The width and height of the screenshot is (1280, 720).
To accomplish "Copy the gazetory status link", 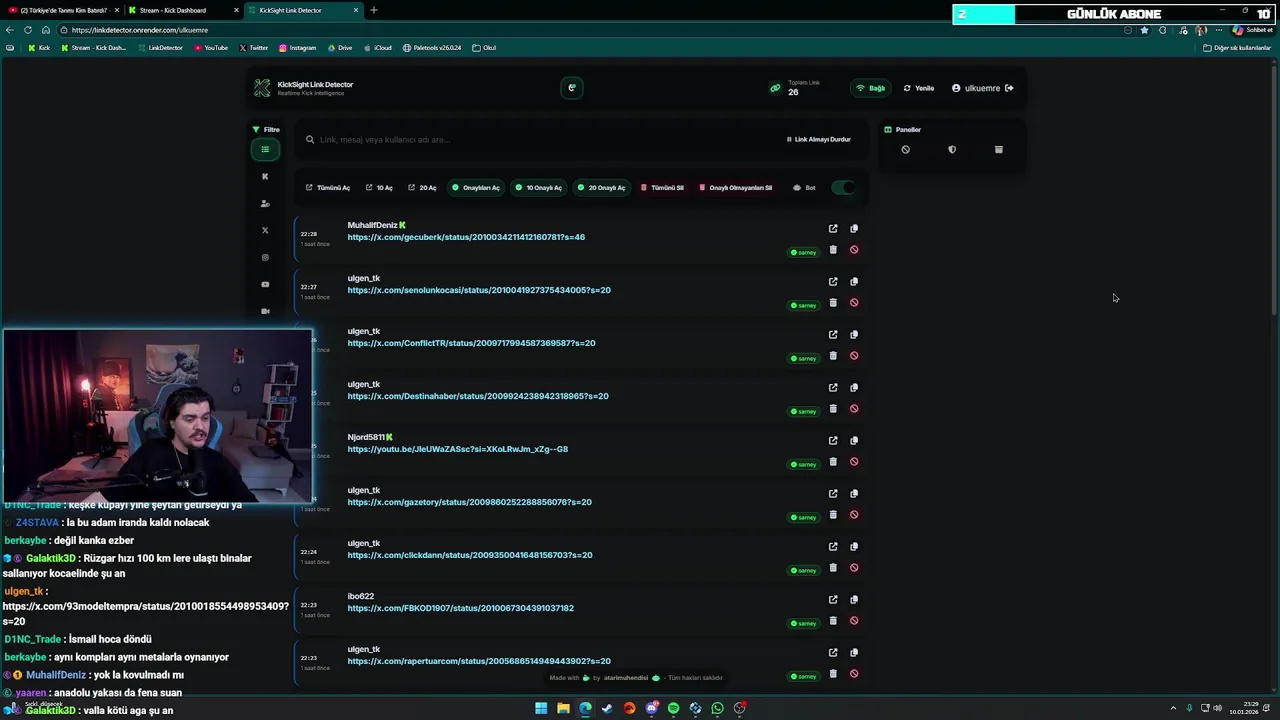I will (854, 494).
